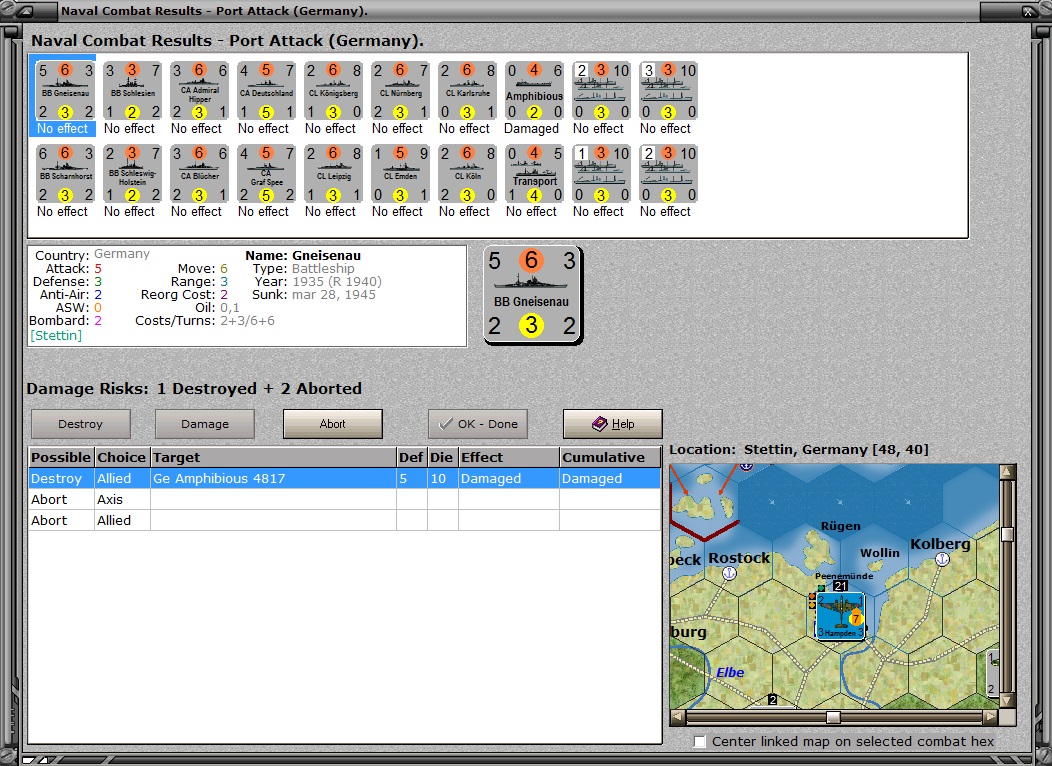The image size is (1052, 766).
Task: Enable center linked map on combat hex
Action: coord(700,741)
